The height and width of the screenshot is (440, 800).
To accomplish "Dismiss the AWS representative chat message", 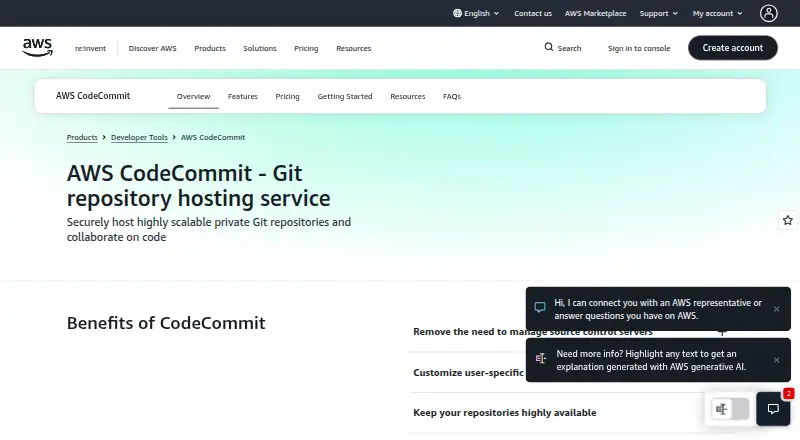I will (x=776, y=309).
